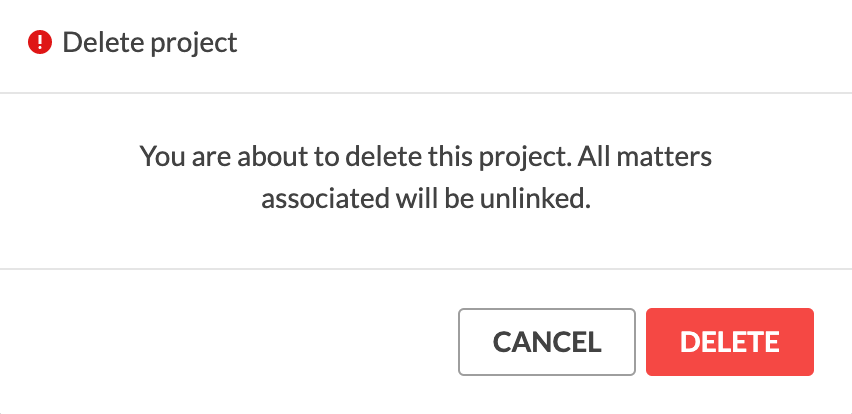
Task: Click the word "associated" in the message body
Action: tap(325, 199)
